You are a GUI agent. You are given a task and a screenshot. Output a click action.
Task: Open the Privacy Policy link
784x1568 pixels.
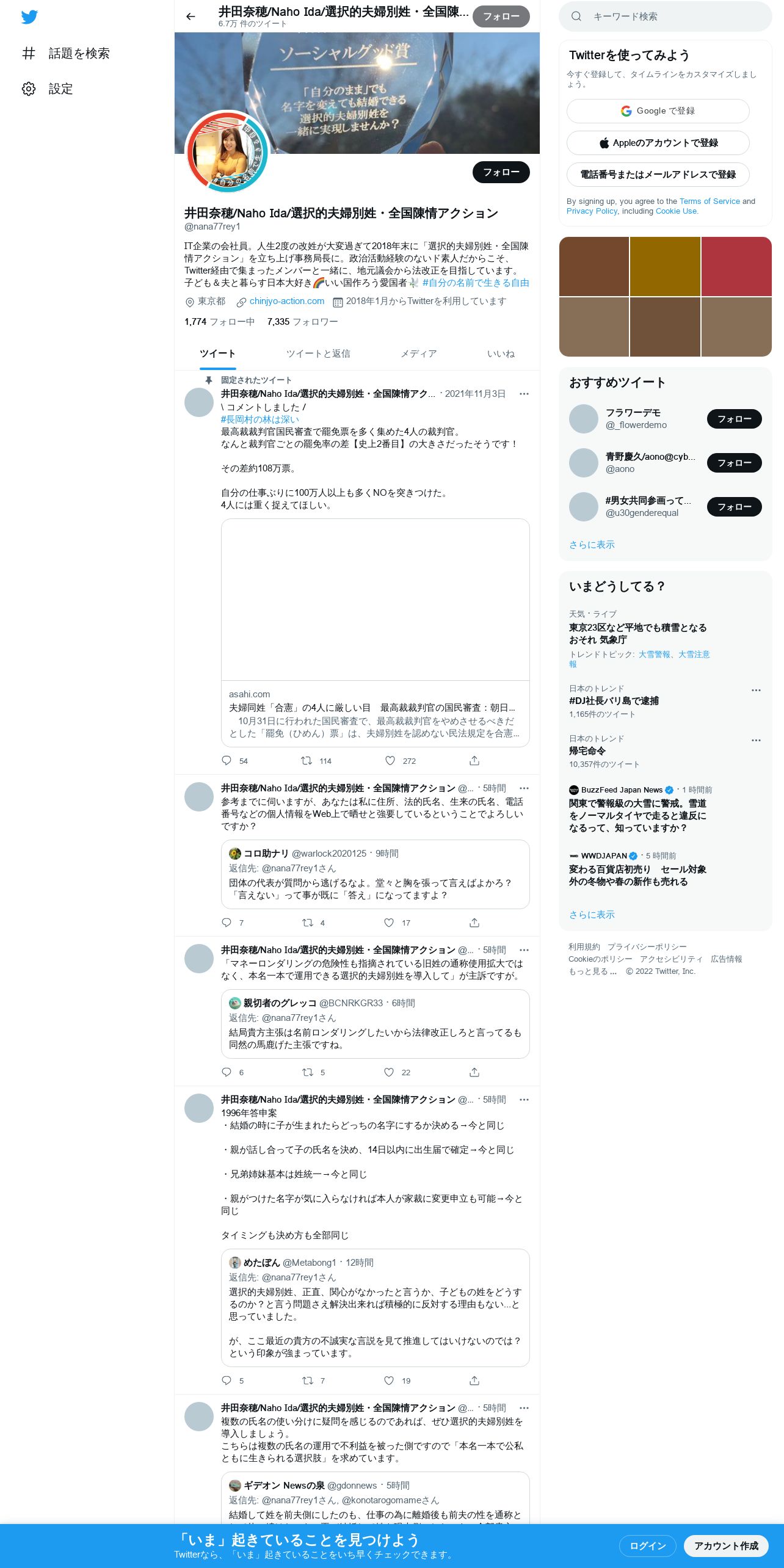coord(592,211)
